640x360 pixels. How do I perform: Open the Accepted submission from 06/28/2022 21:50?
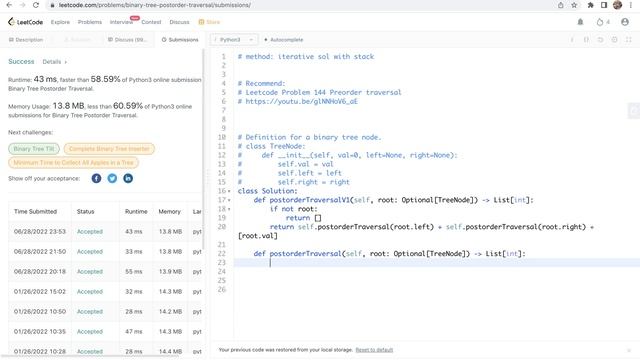click(x=90, y=251)
